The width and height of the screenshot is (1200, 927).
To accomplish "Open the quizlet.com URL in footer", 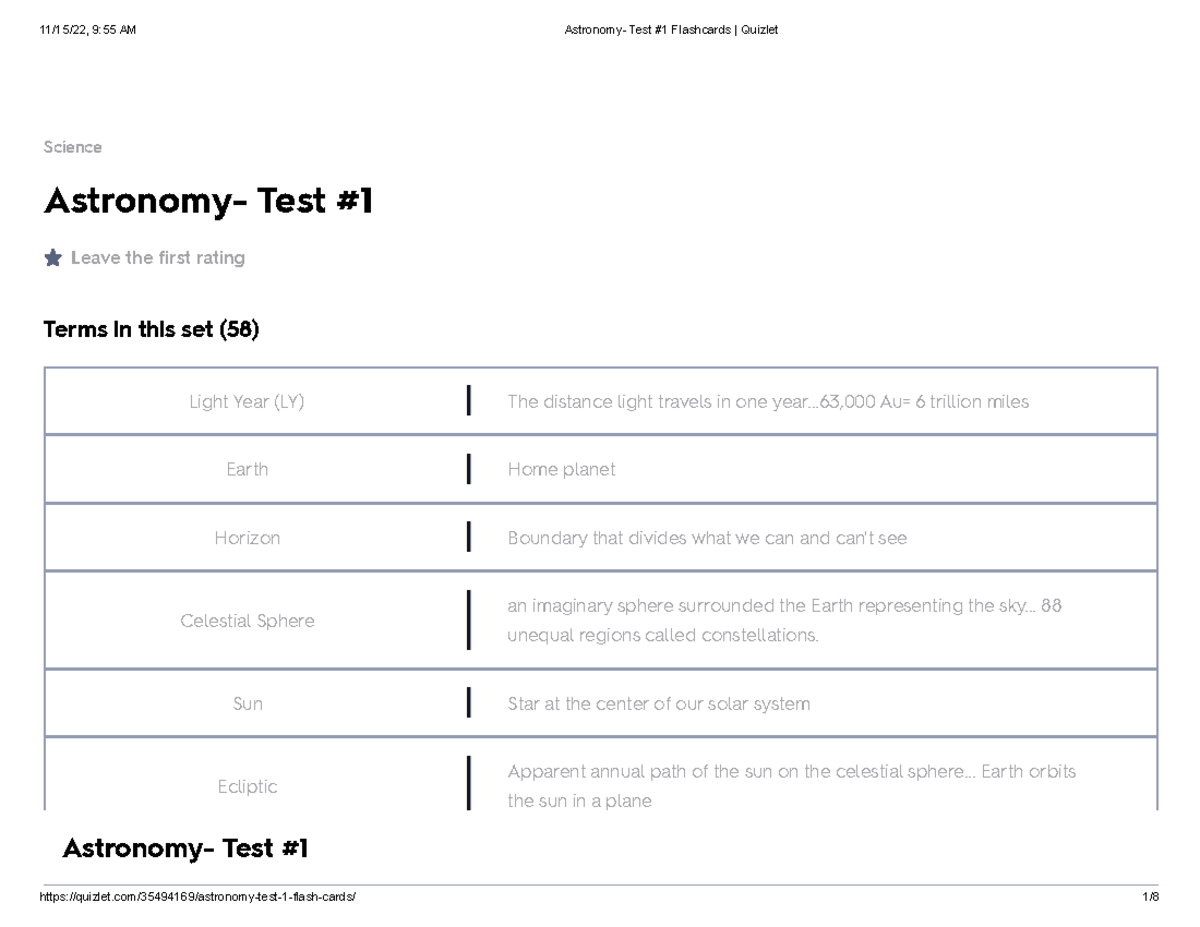I will pyautogui.click(x=197, y=897).
